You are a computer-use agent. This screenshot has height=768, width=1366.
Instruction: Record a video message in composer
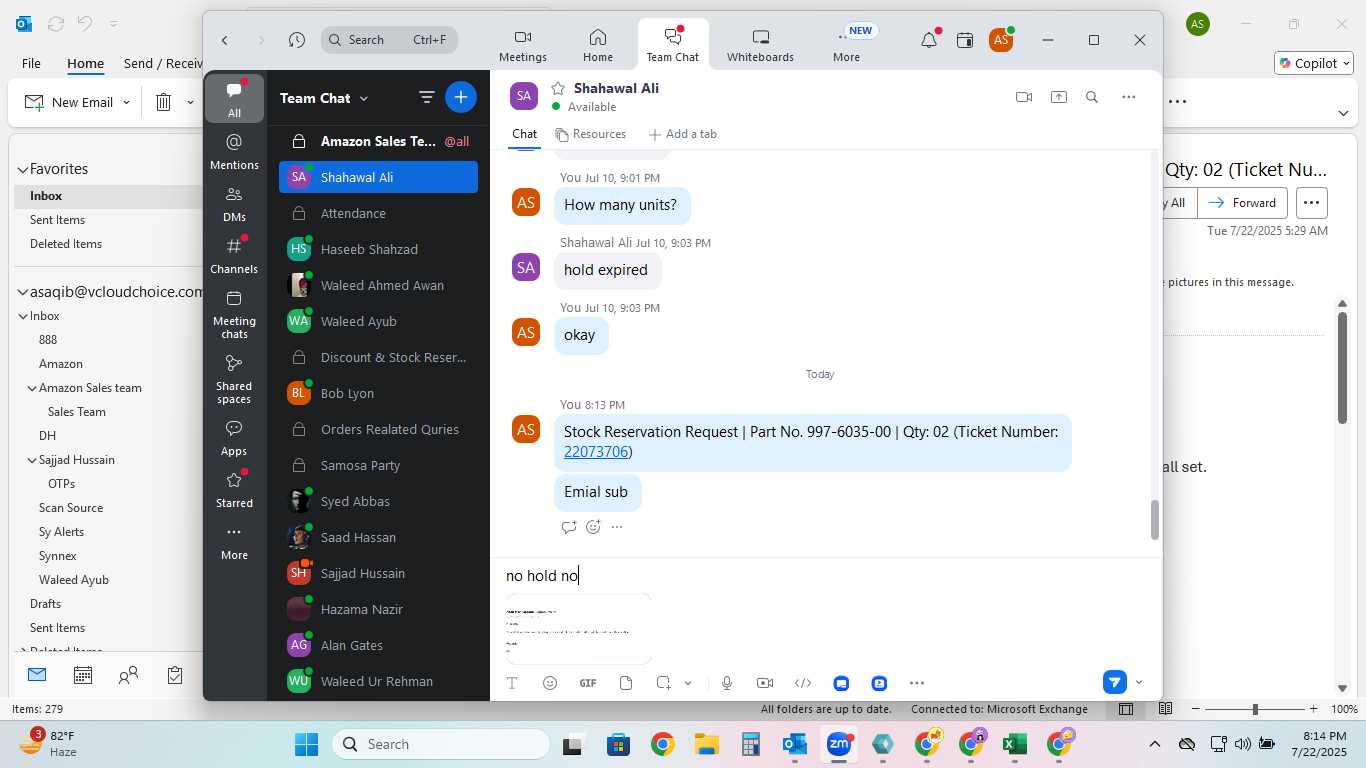point(765,683)
